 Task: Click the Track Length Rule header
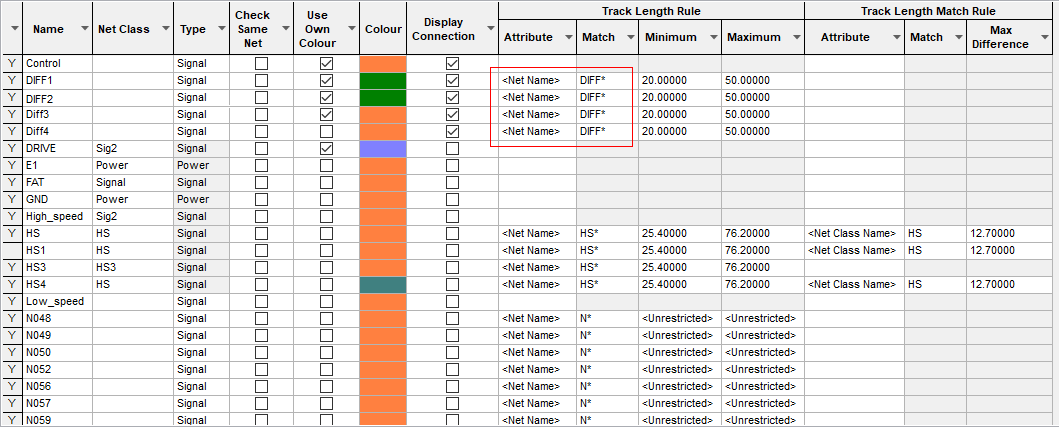650,11
